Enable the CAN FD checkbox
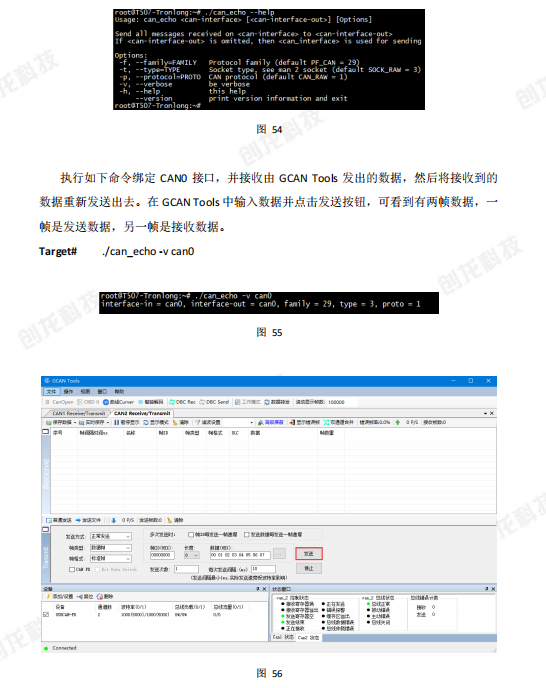The height and width of the screenshot is (688, 546). 72,570
